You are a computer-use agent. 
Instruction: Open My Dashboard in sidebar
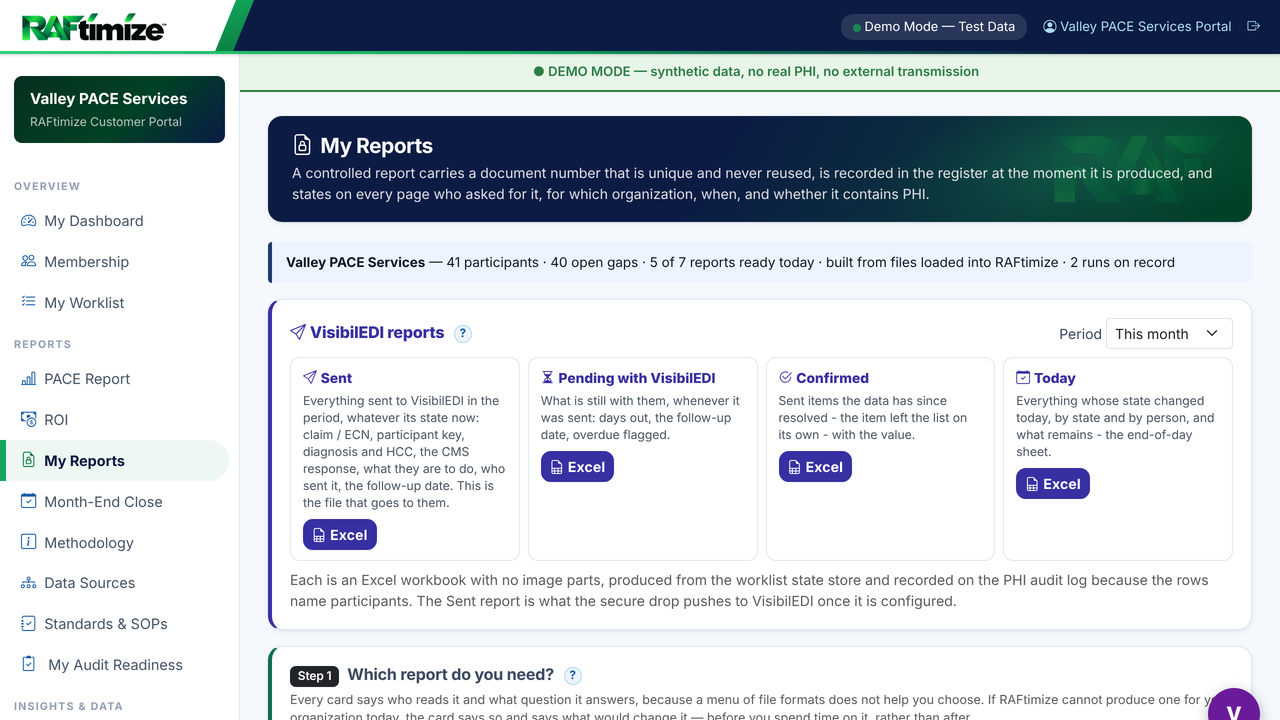(x=114, y=221)
